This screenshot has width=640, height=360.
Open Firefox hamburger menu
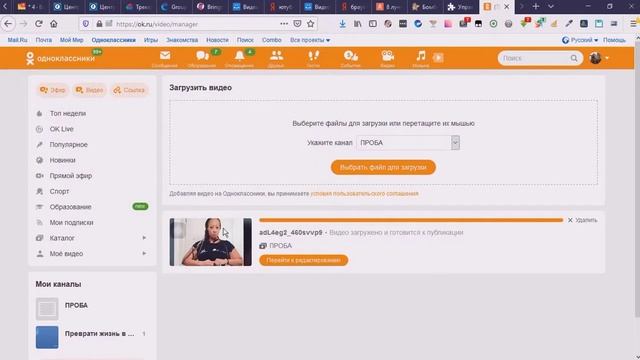(x=633, y=24)
